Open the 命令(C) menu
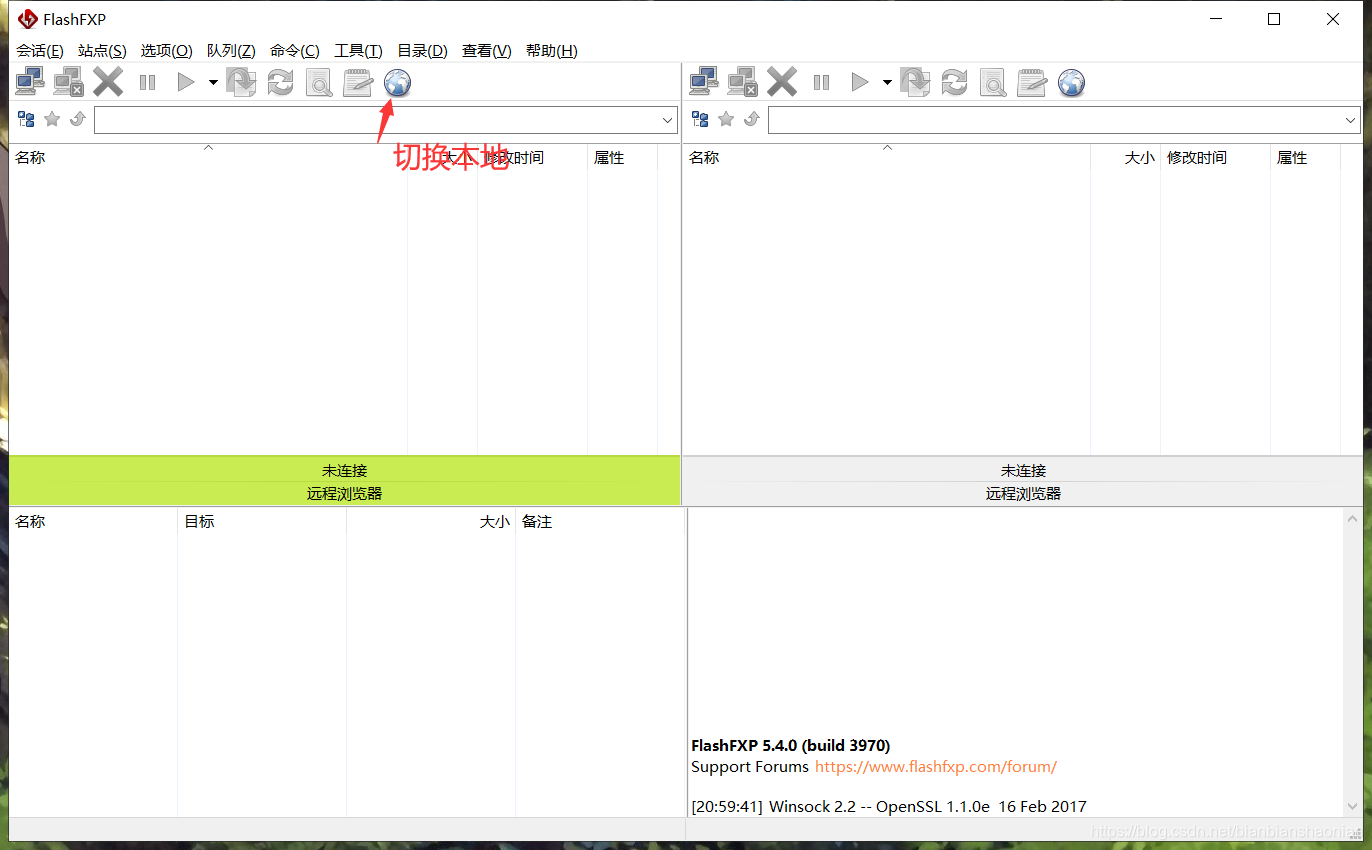This screenshot has width=1372, height=850. tap(295, 51)
